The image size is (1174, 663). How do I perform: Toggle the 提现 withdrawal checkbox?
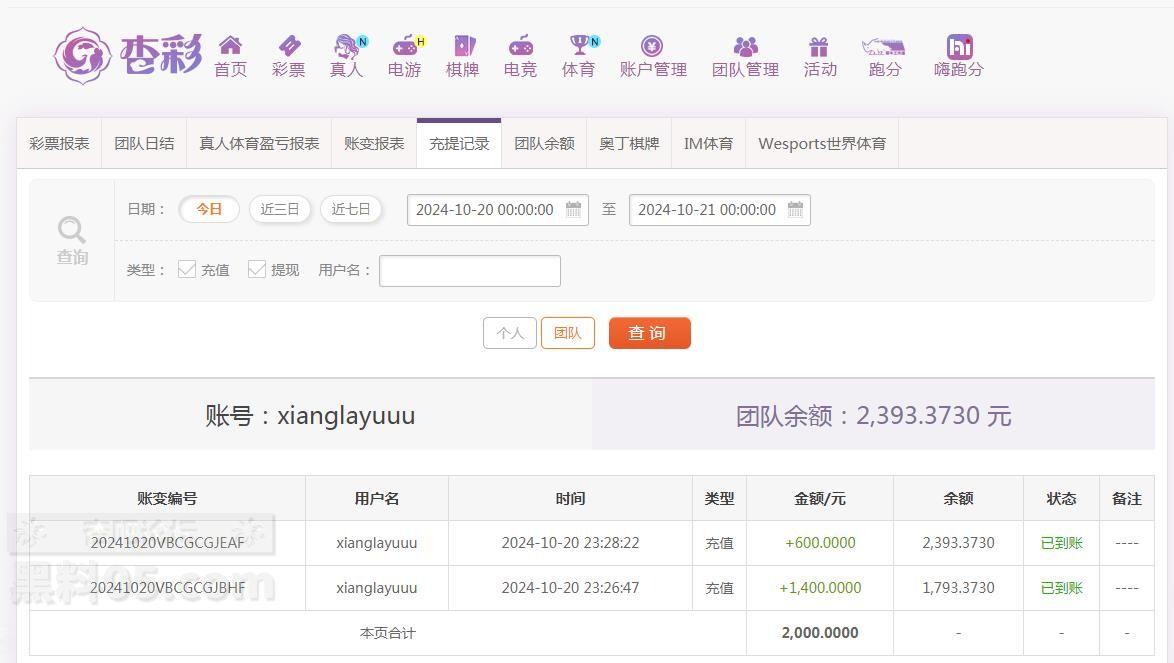click(257, 269)
